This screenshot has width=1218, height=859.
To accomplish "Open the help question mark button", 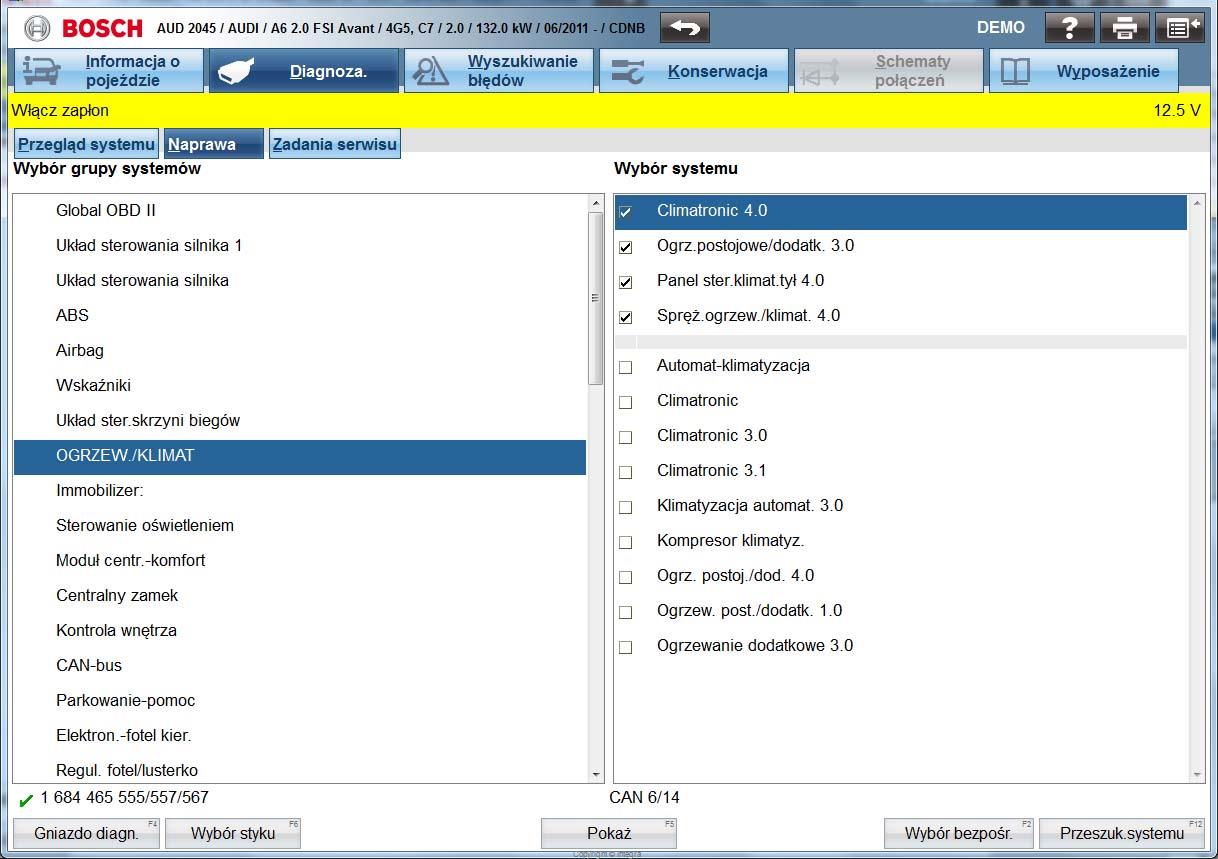I will pyautogui.click(x=1069, y=27).
